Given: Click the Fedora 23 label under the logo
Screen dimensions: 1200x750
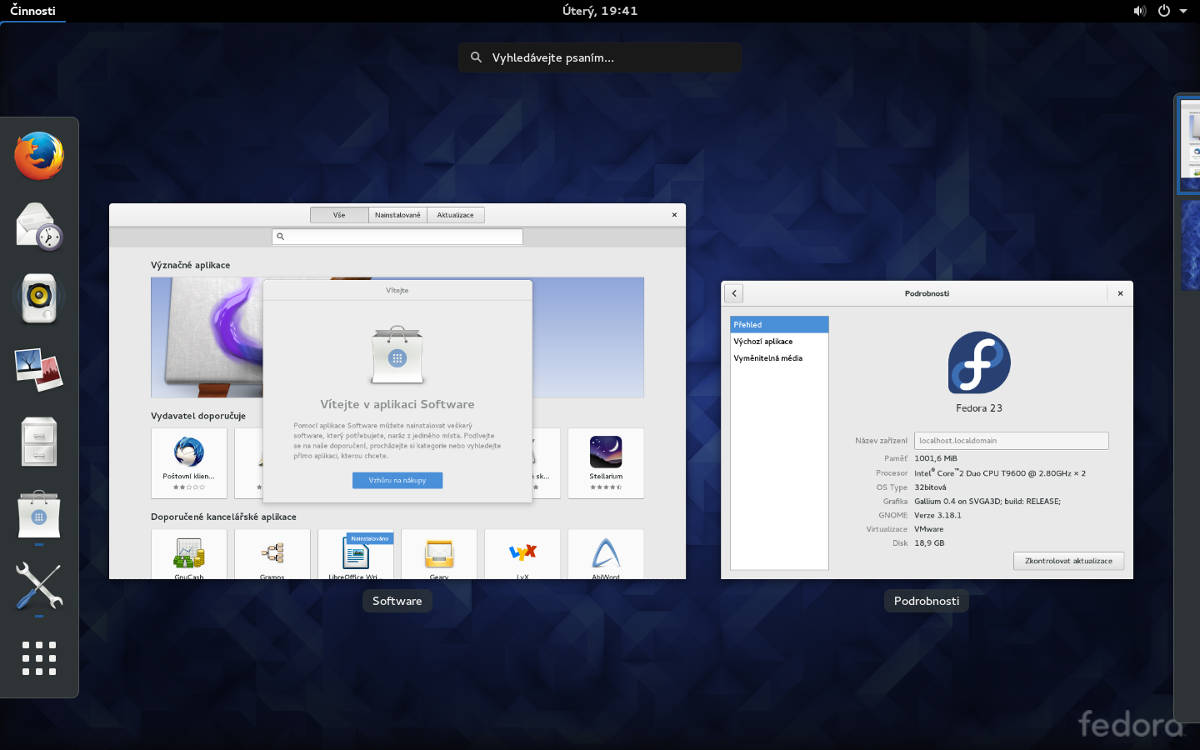Looking at the screenshot, I should tap(979, 408).
